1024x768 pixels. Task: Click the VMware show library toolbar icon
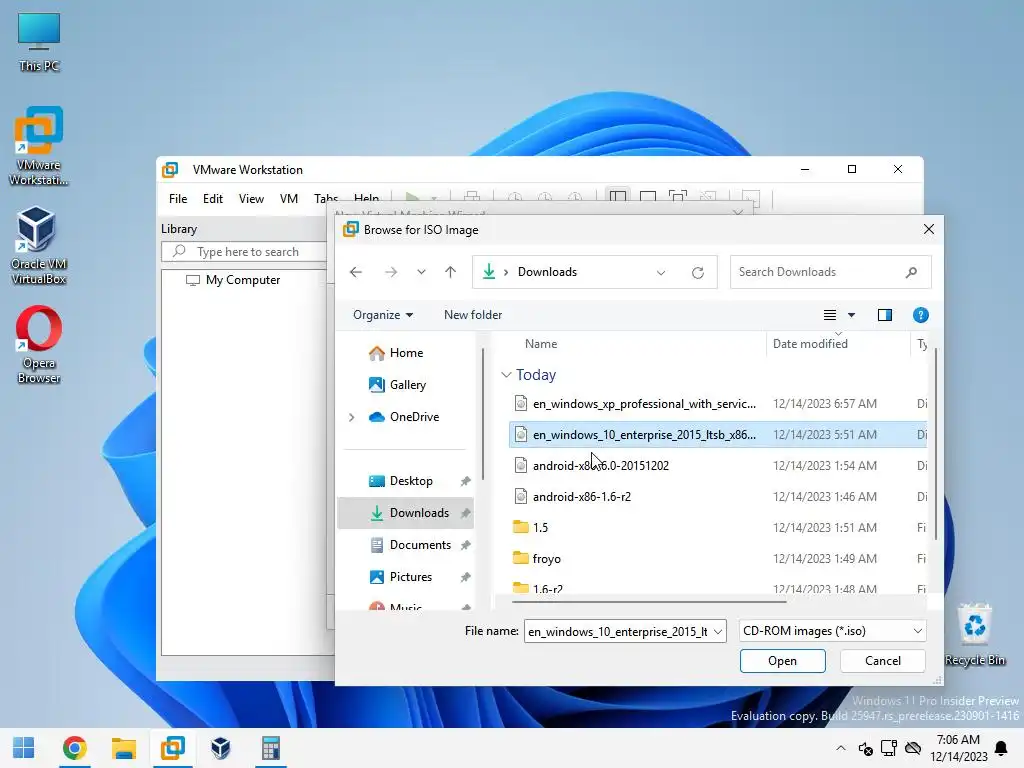tap(617, 197)
